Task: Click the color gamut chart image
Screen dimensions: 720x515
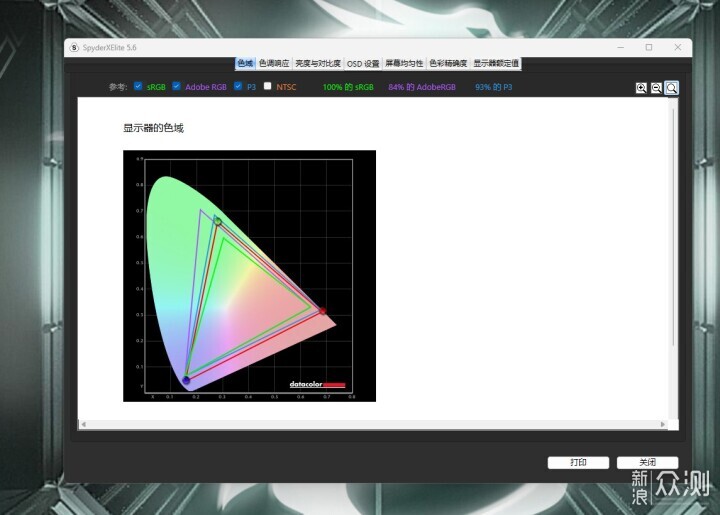Action: point(249,276)
